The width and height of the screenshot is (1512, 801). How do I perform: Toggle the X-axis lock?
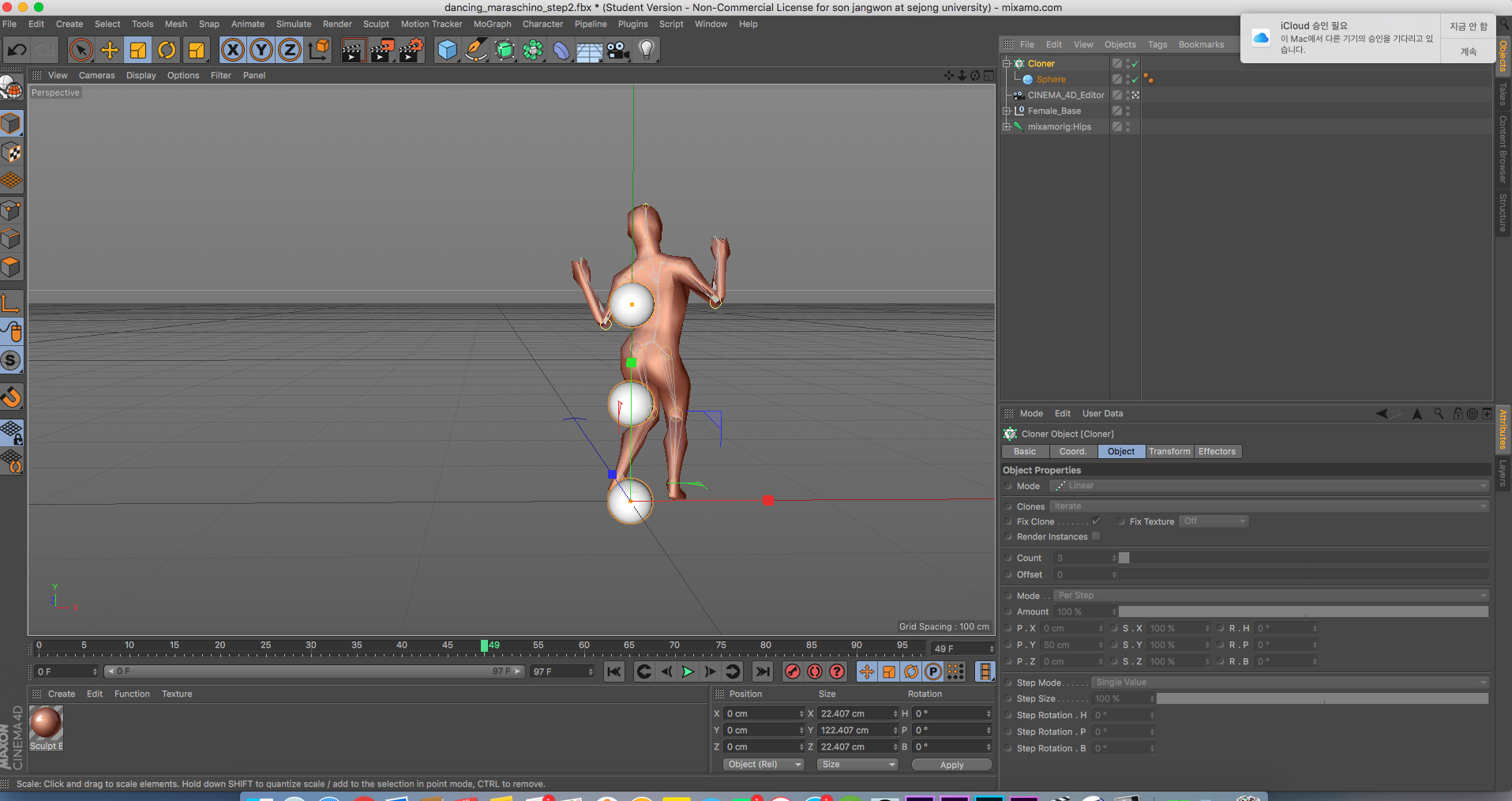233,51
